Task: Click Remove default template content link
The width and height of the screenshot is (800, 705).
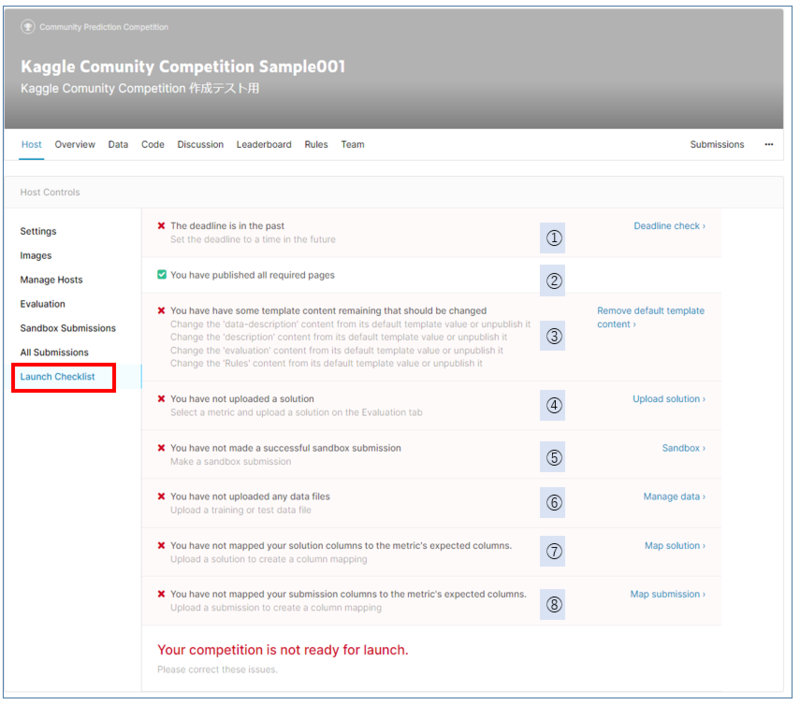Action: click(x=651, y=317)
